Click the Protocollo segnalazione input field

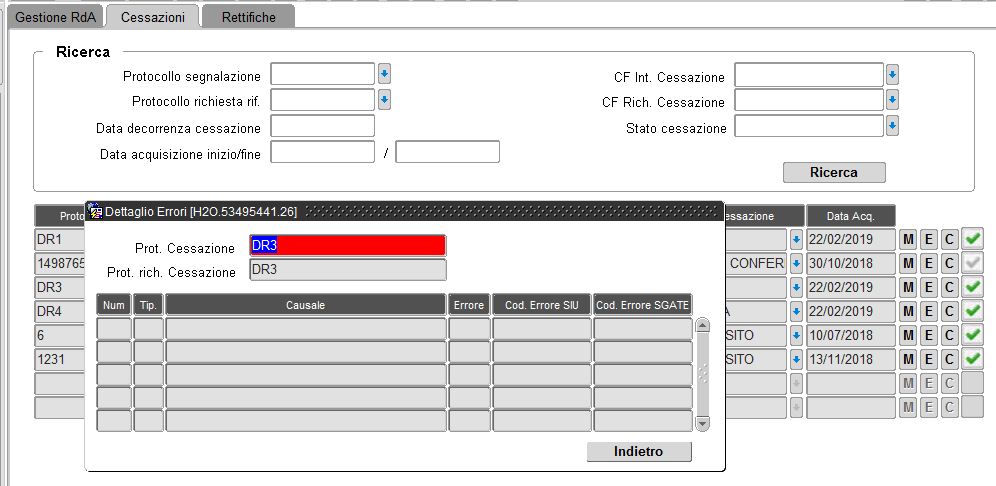pyautogui.click(x=323, y=74)
